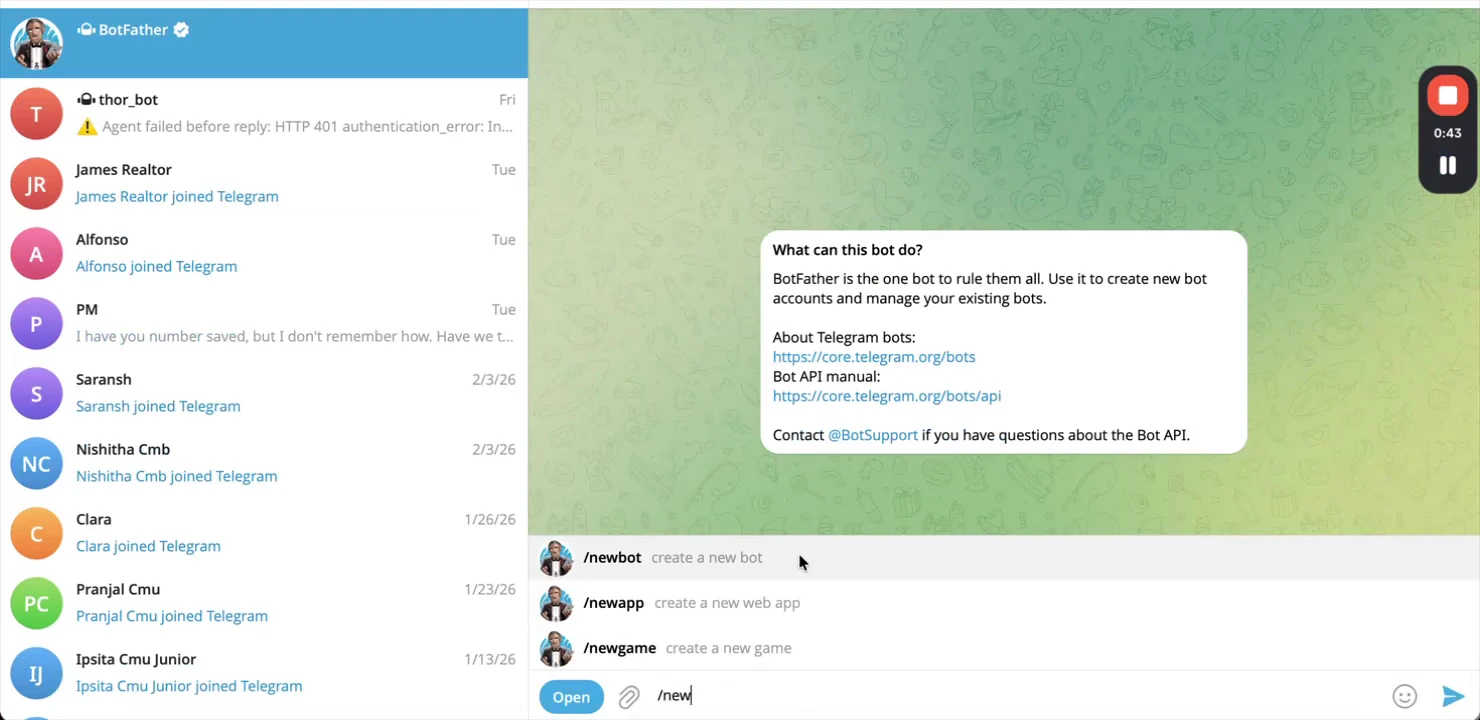Screen dimensions: 1480x720
Task: Click the paperclip attach file icon
Action: click(628, 697)
